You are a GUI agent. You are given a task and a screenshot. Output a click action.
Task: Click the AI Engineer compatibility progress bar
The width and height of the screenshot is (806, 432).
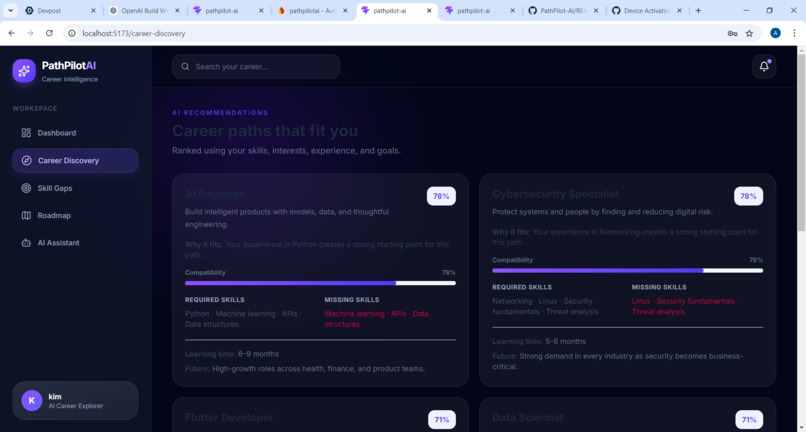[x=320, y=283]
